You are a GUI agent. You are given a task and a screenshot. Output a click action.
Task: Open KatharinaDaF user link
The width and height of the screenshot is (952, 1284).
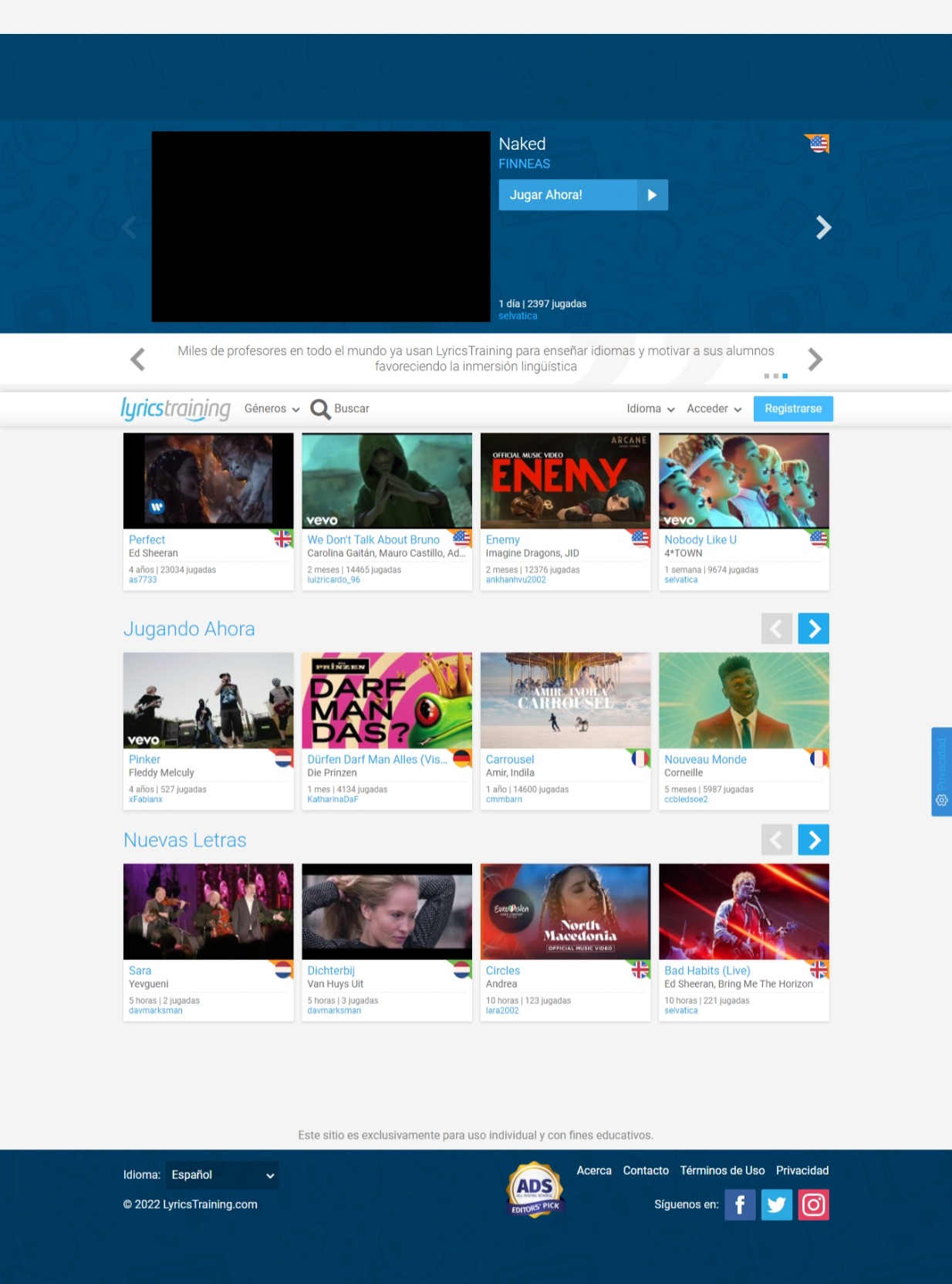(x=333, y=799)
